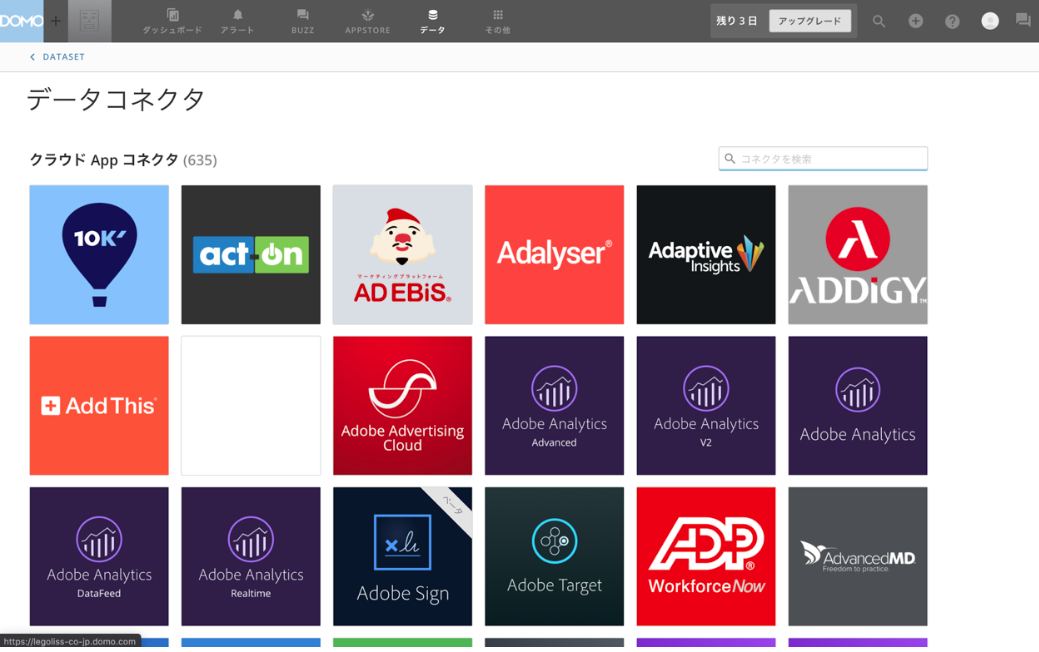Choose the Adalyser connector
1039x652 pixels.
pyautogui.click(x=555, y=254)
